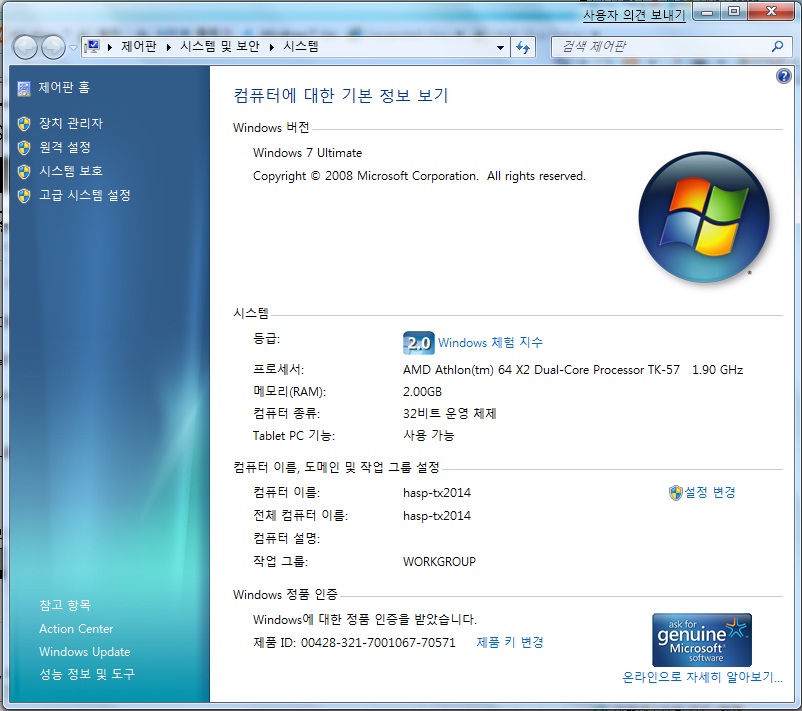
Task: Open Windows 체험 지수 link
Action: [x=490, y=342]
